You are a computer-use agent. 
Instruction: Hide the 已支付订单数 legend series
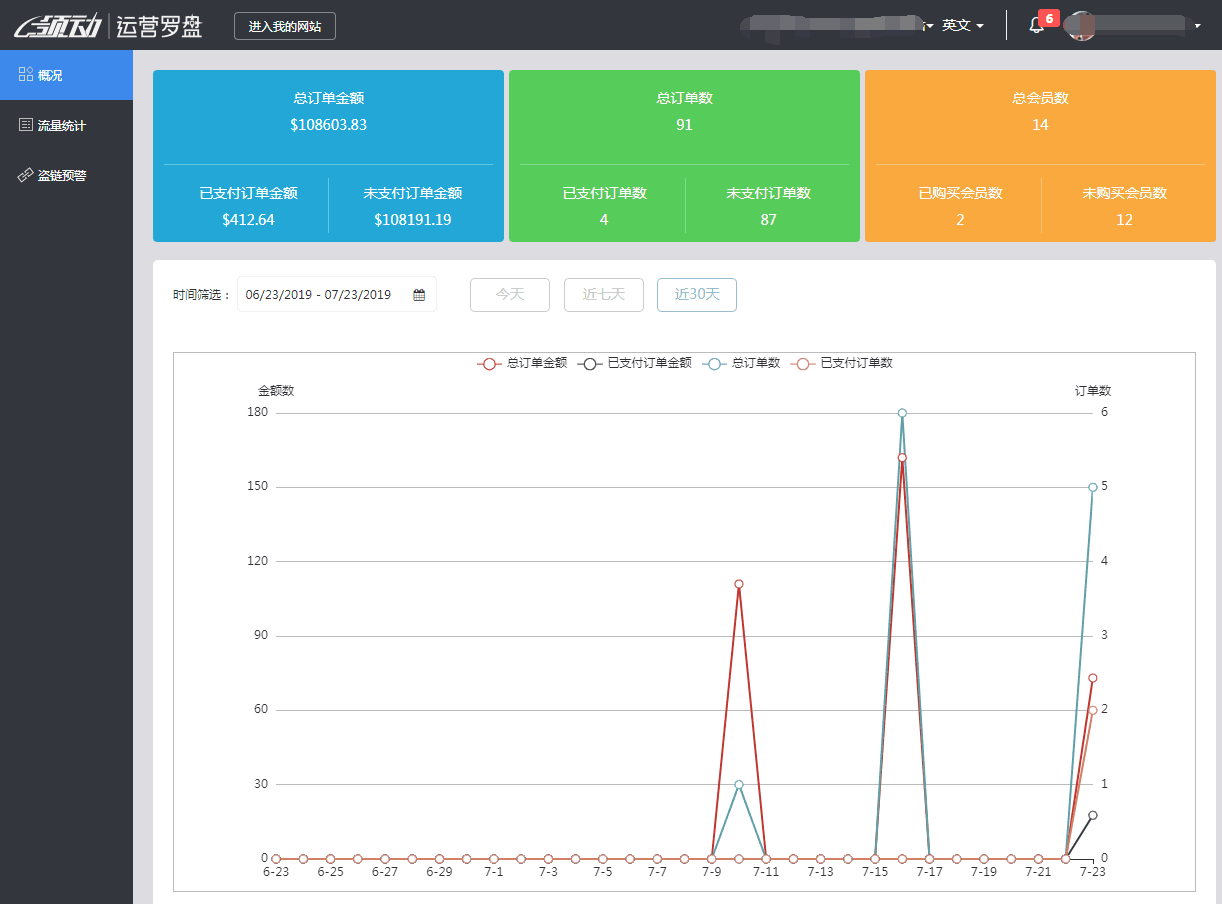pyautogui.click(x=841, y=363)
